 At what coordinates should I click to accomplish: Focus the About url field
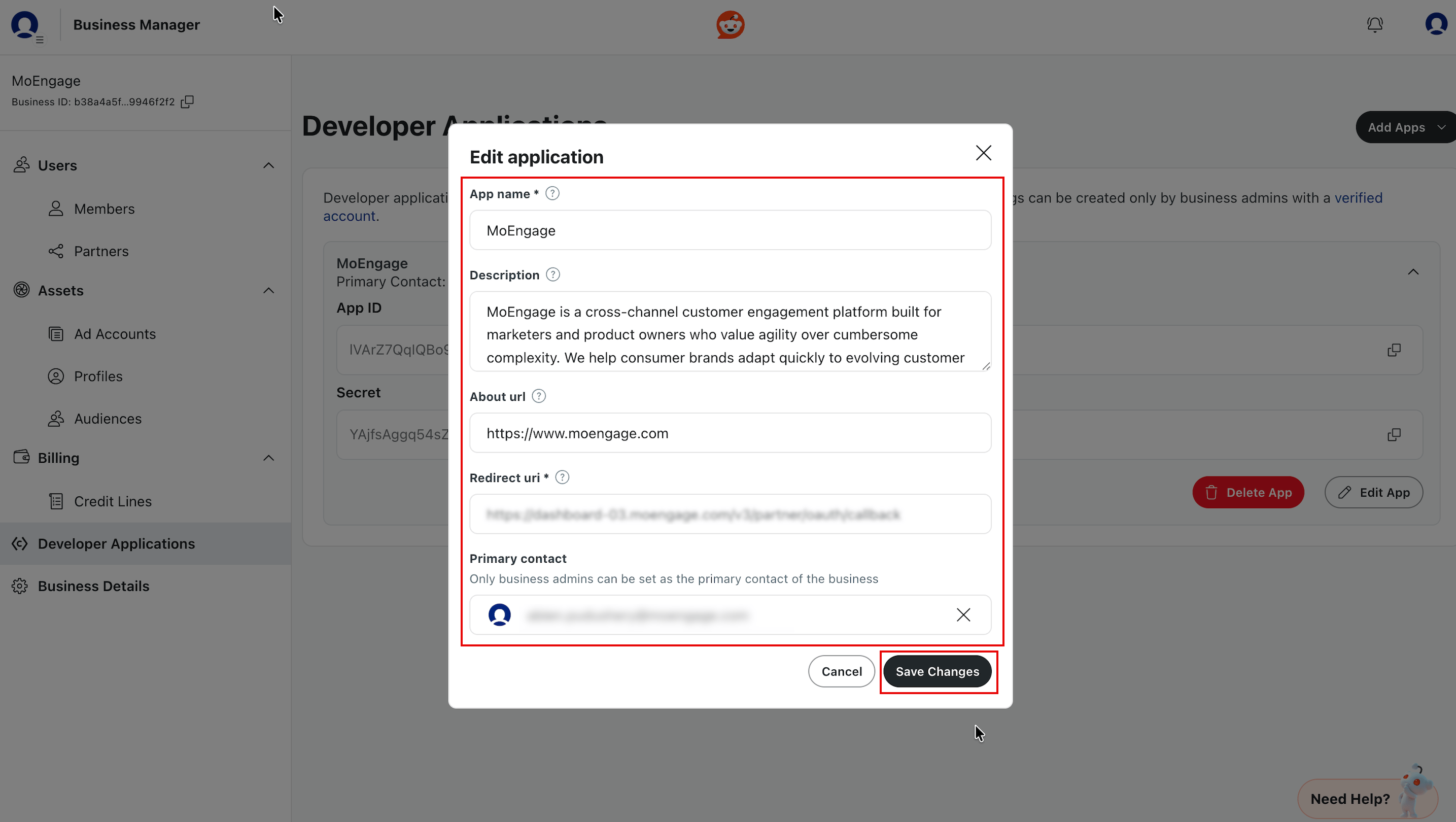[730, 433]
